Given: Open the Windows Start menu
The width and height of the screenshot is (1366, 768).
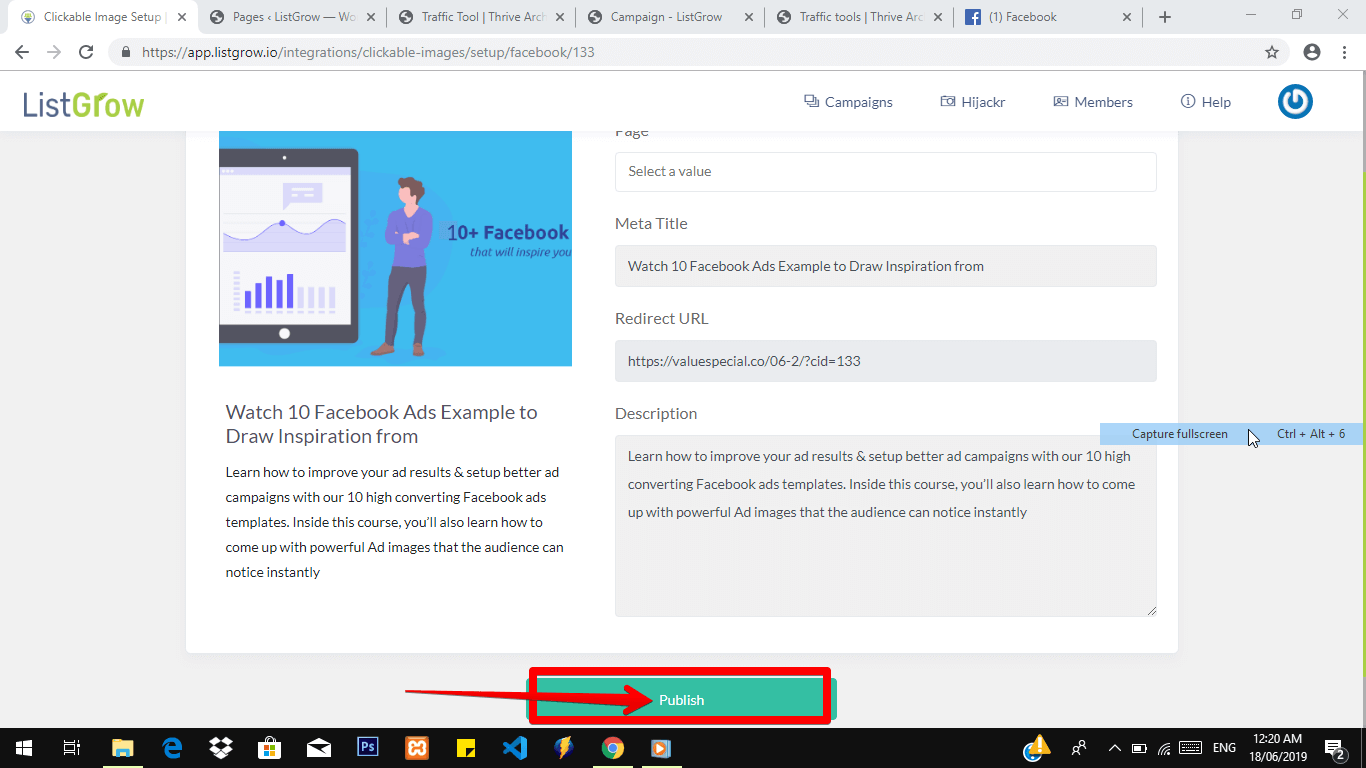Looking at the screenshot, I should pos(23,748).
